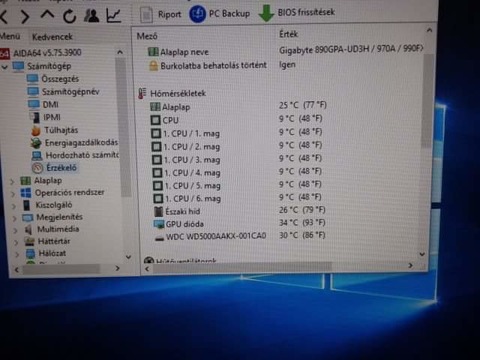The image size is (480, 360).
Task: Expand the Kiszolgáló tree node
Action: (x=14, y=206)
